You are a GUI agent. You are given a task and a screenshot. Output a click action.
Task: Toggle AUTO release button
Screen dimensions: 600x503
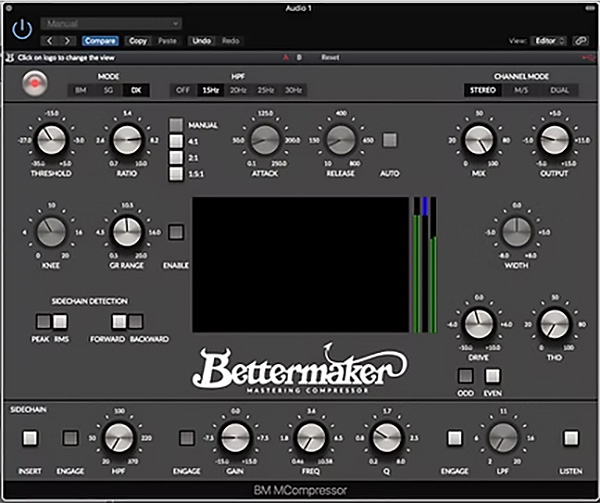click(390, 140)
